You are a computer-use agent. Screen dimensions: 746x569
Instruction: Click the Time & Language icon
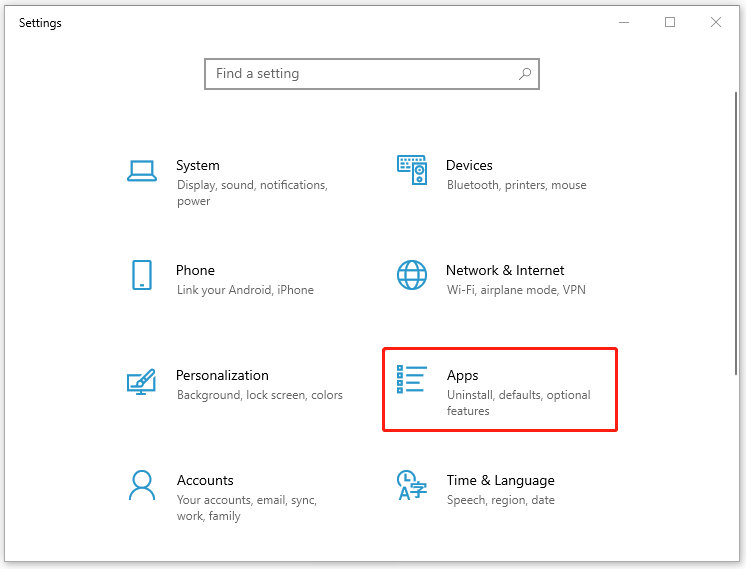click(x=412, y=485)
